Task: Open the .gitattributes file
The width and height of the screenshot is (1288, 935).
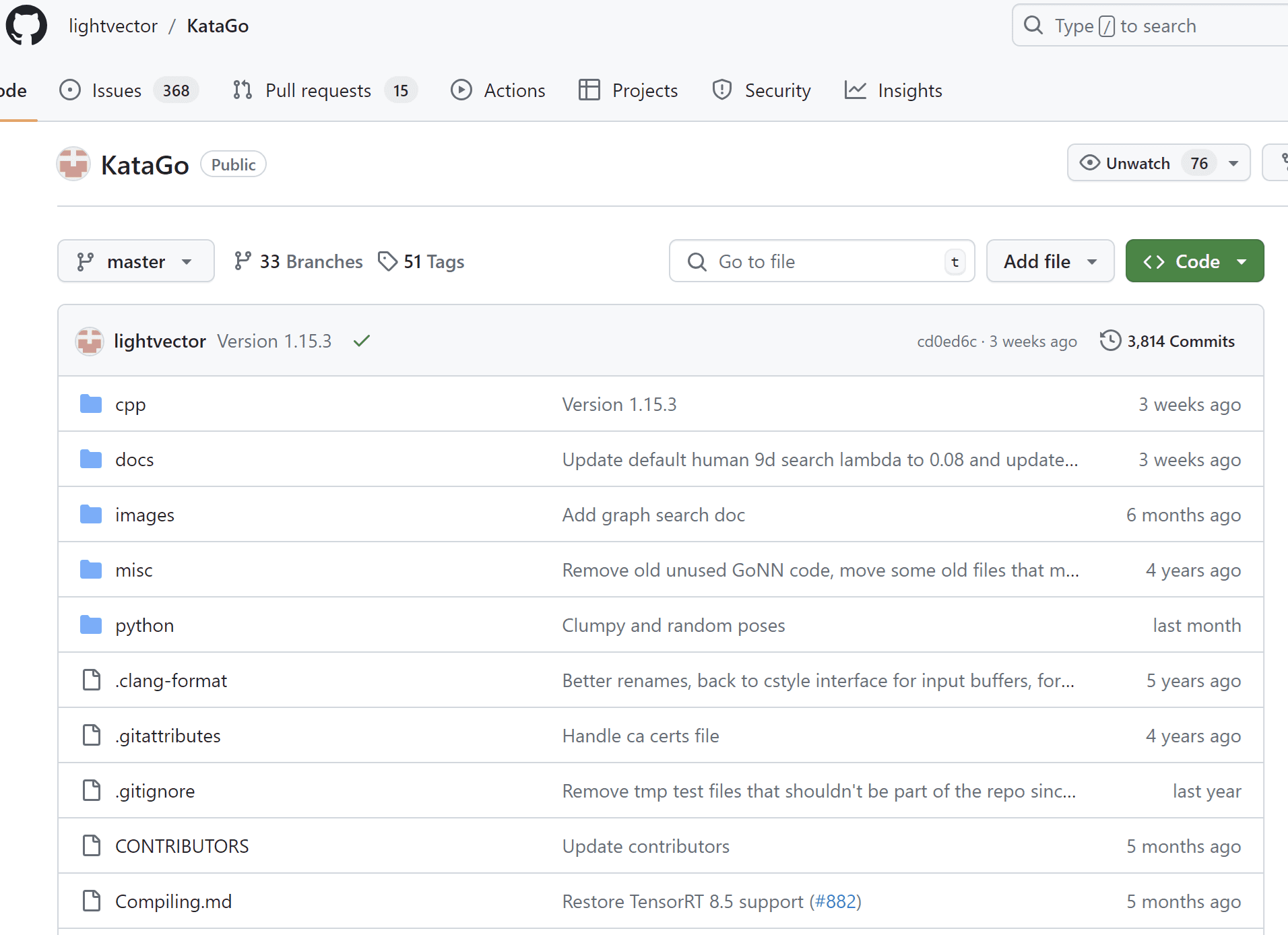Action: pos(168,736)
